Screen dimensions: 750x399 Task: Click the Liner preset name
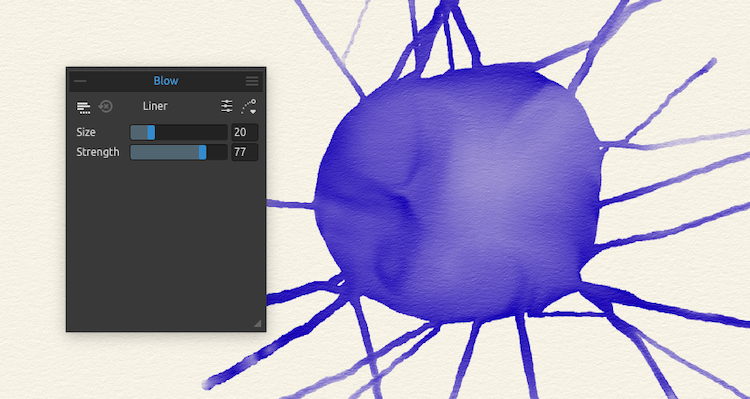[155, 106]
